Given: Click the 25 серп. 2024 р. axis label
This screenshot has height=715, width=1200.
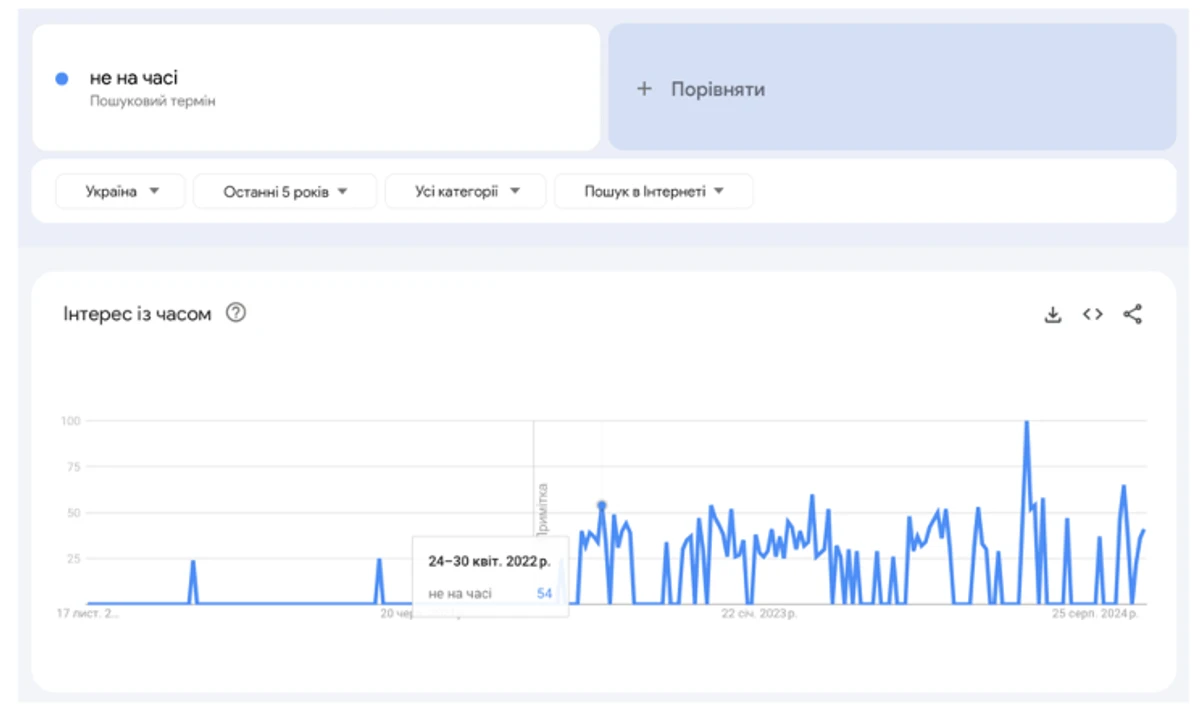Looking at the screenshot, I should click(x=1094, y=614).
